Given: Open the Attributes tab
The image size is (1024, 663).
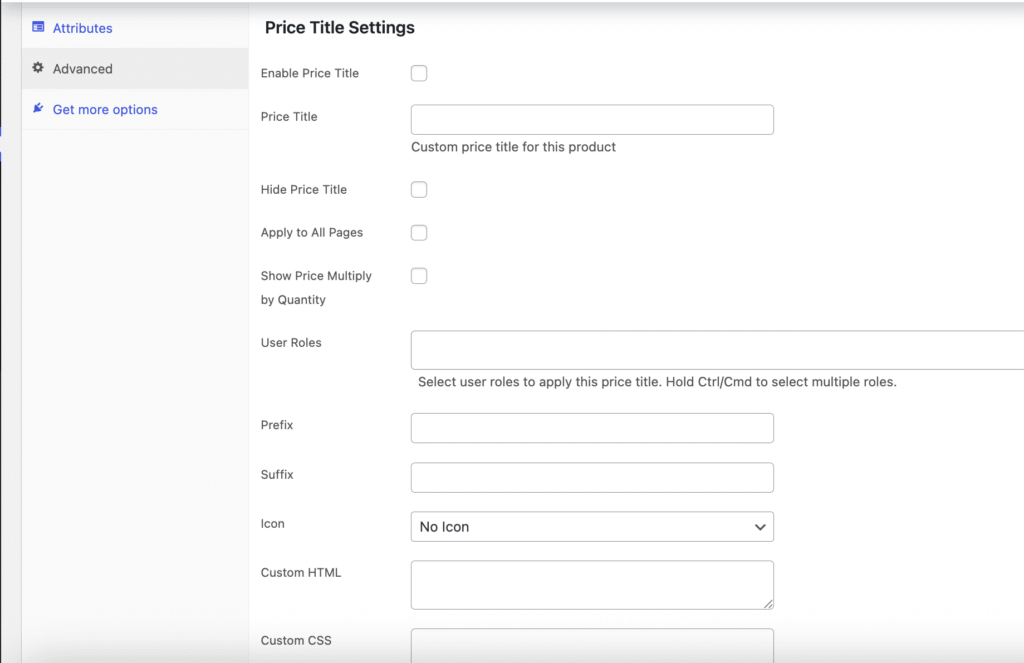Looking at the screenshot, I should (x=82, y=28).
